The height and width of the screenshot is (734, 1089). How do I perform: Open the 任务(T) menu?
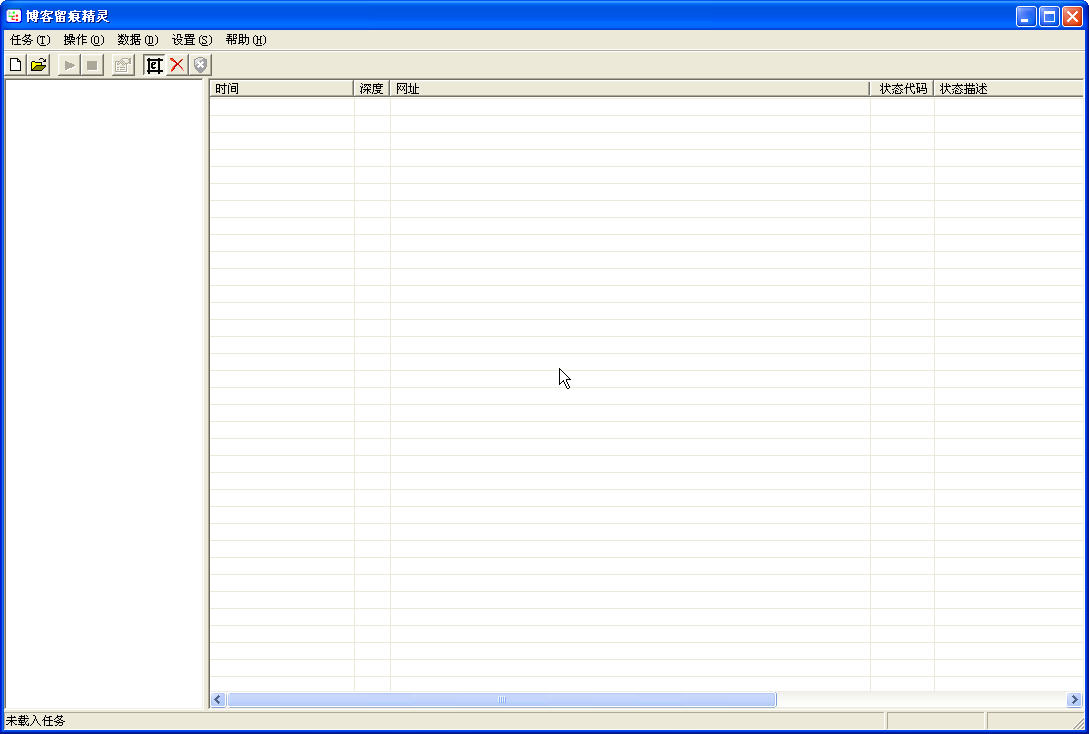pyautogui.click(x=31, y=40)
